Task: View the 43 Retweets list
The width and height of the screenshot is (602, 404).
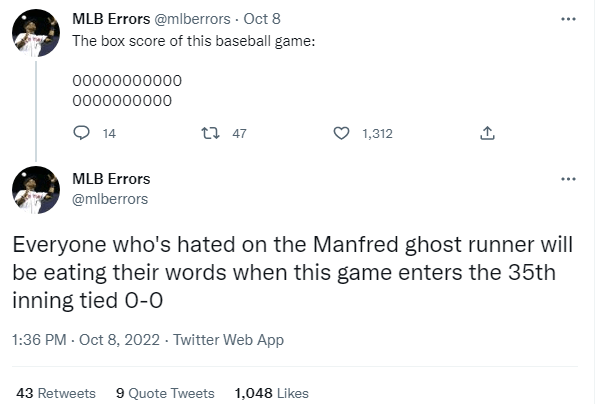Action: [56, 393]
